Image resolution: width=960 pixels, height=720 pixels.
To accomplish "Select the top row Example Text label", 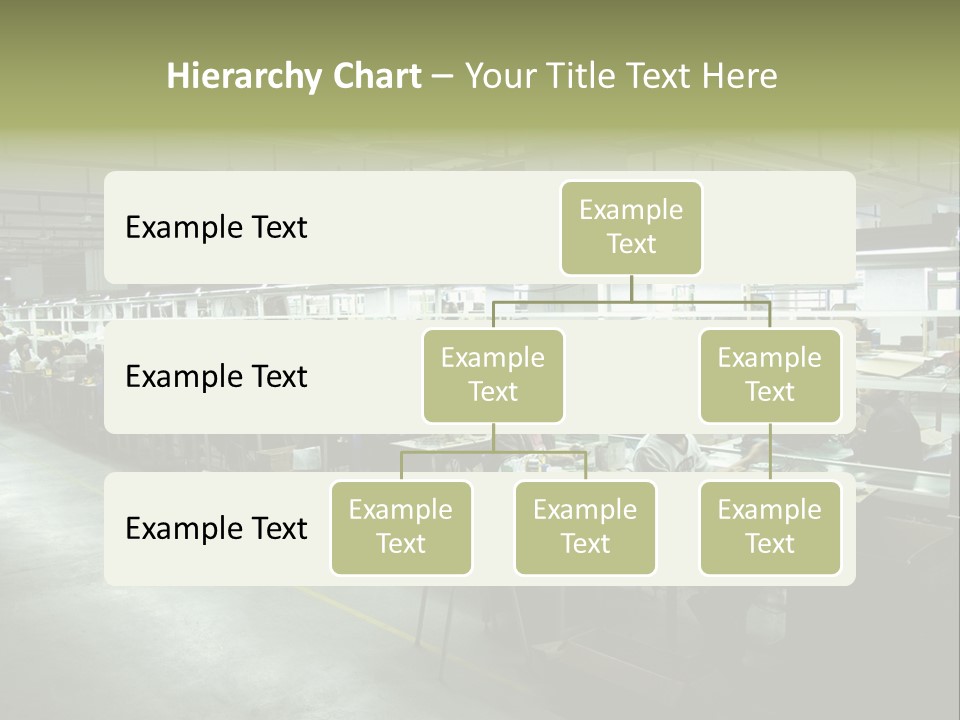I will pos(215,227).
